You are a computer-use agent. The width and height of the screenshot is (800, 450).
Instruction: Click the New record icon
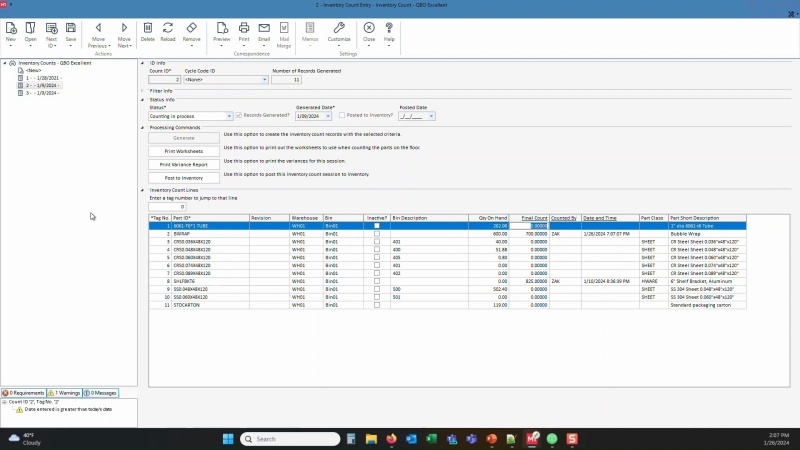11,29
